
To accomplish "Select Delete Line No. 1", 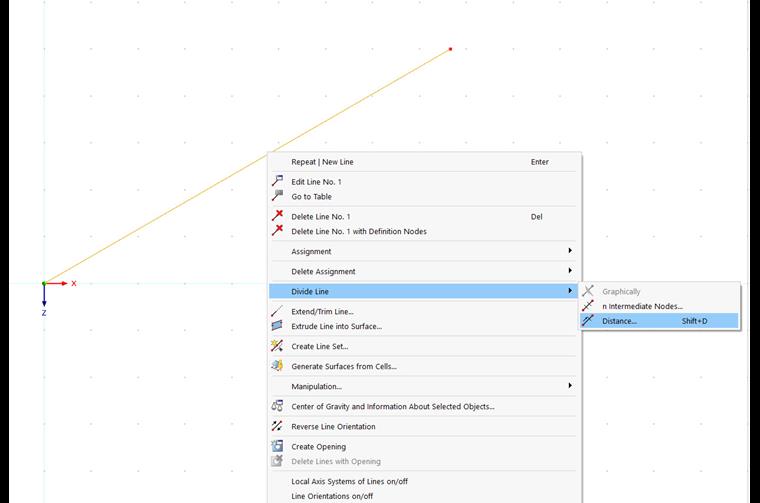I will click(425, 217).
